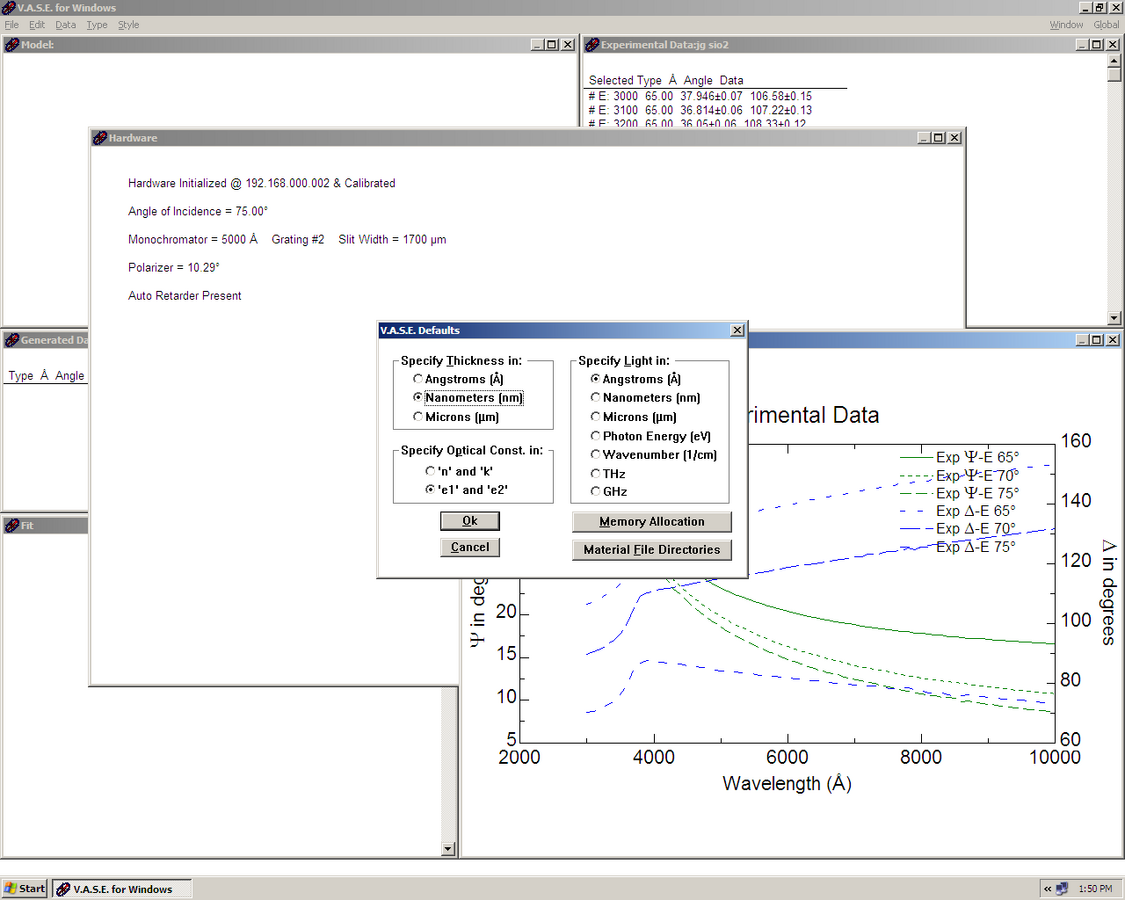Choose 'n' and 'k' optical constants

click(x=430, y=472)
